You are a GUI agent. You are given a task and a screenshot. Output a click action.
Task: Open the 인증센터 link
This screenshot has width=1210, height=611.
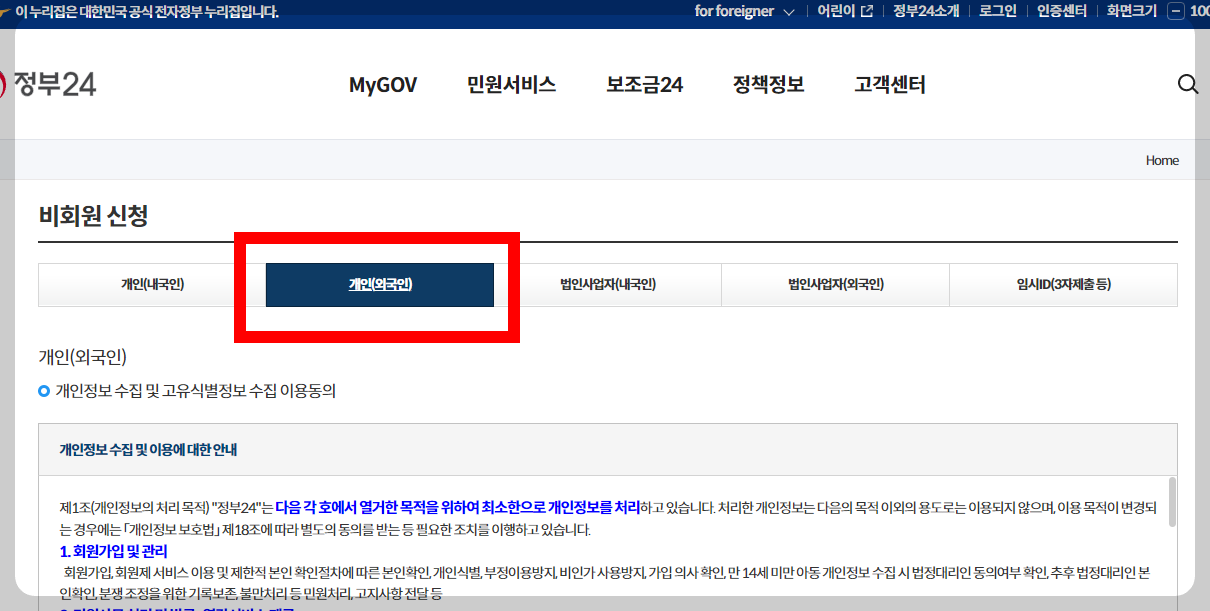pyautogui.click(x=1061, y=12)
